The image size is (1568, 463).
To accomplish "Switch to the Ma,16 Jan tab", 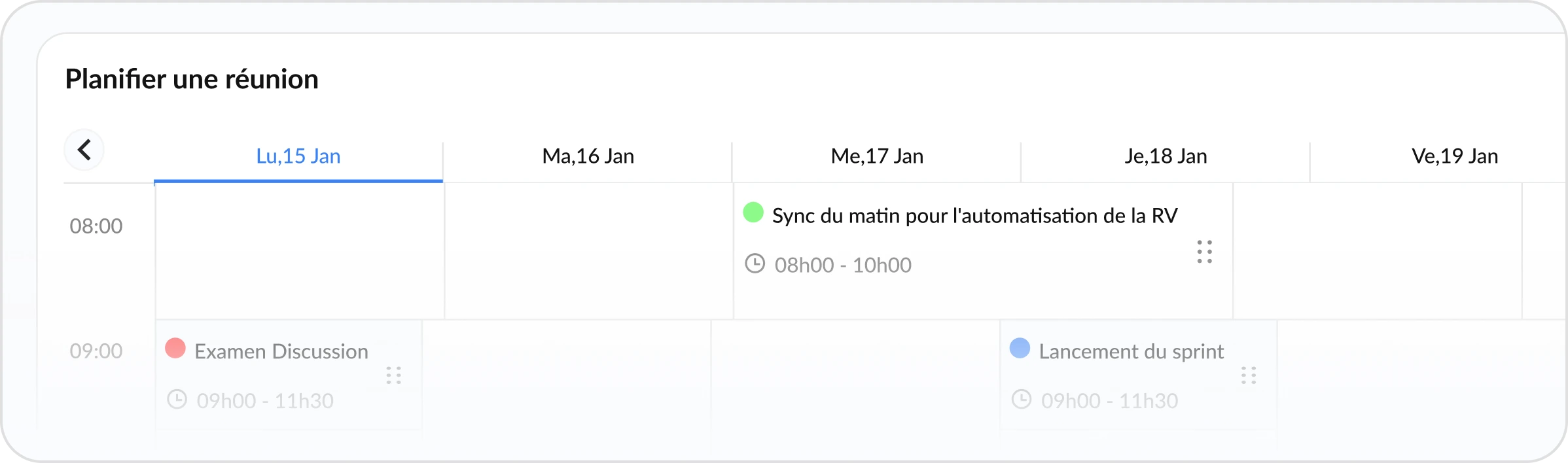I will (588, 156).
